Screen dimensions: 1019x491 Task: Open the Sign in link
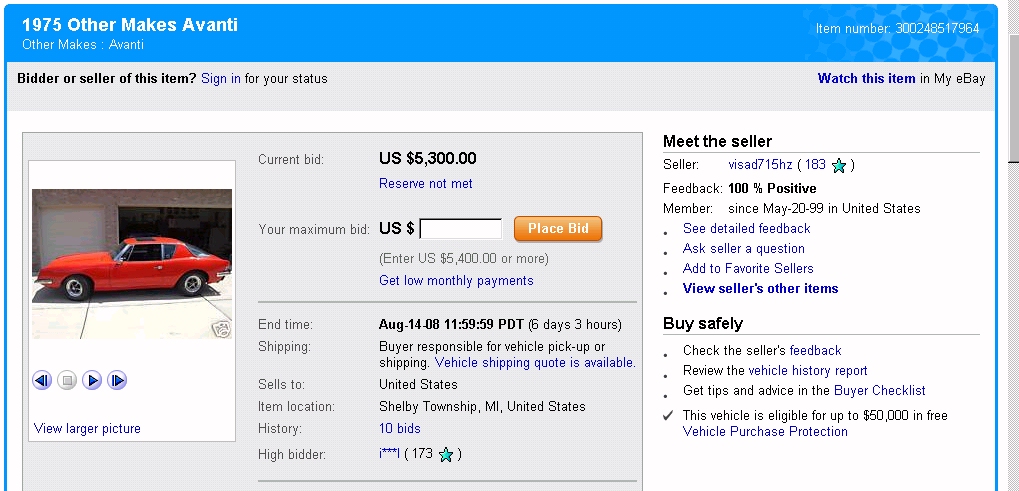pos(221,79)
